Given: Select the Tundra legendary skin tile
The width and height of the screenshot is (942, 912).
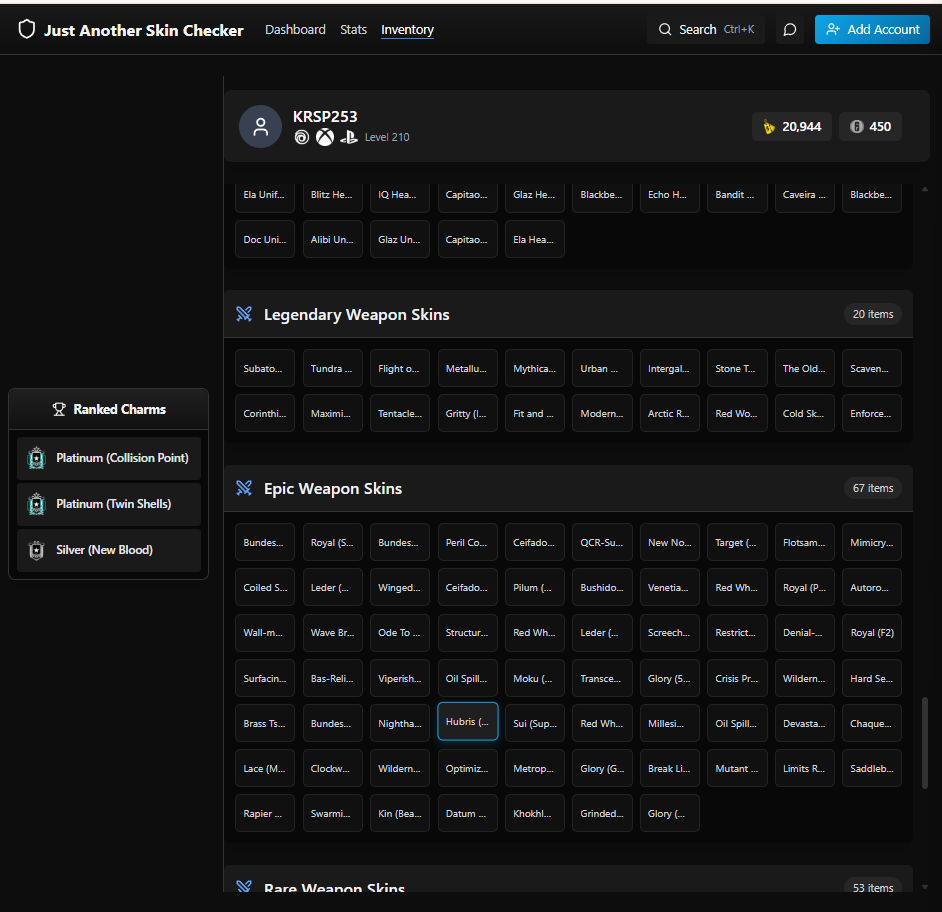Looking at the screenshot, I should pos(332,368).
